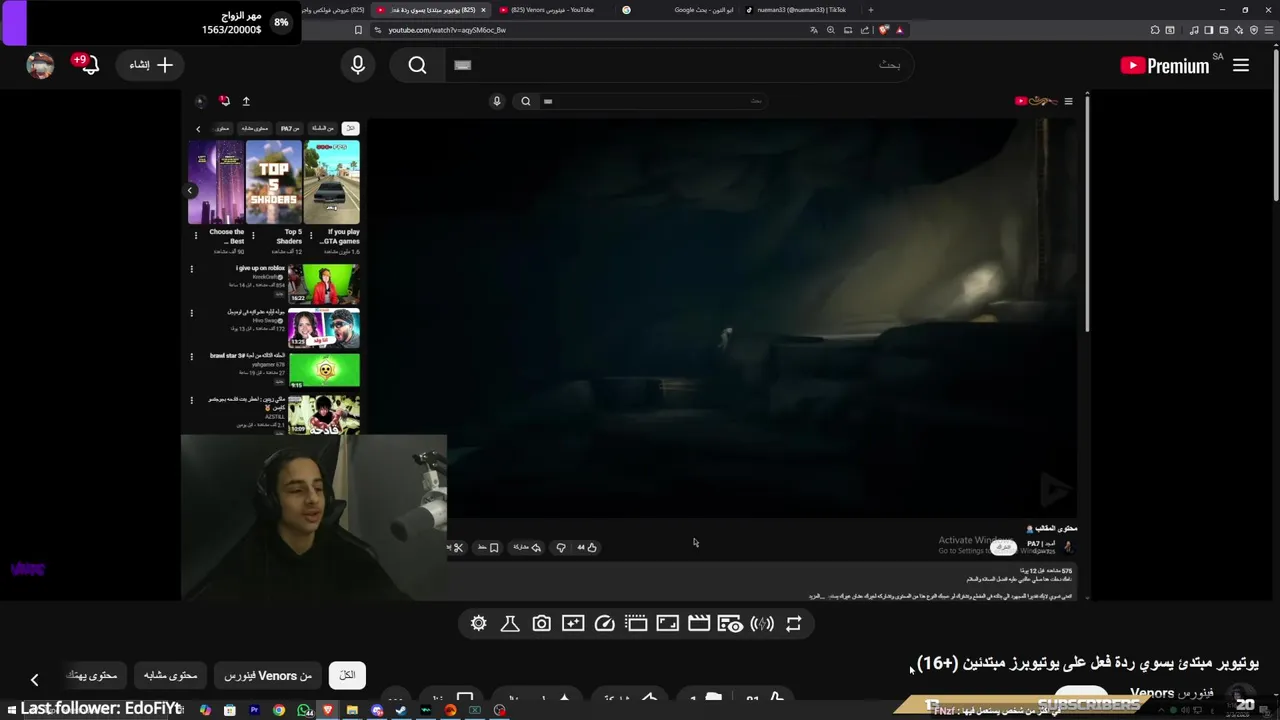The image size is (1280, 720).
Task: Click the bookmark icon next to the URL
Action: pos(358,30)
